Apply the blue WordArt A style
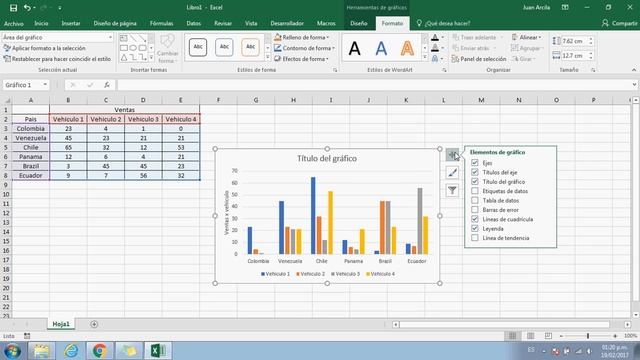 point(381,48)
